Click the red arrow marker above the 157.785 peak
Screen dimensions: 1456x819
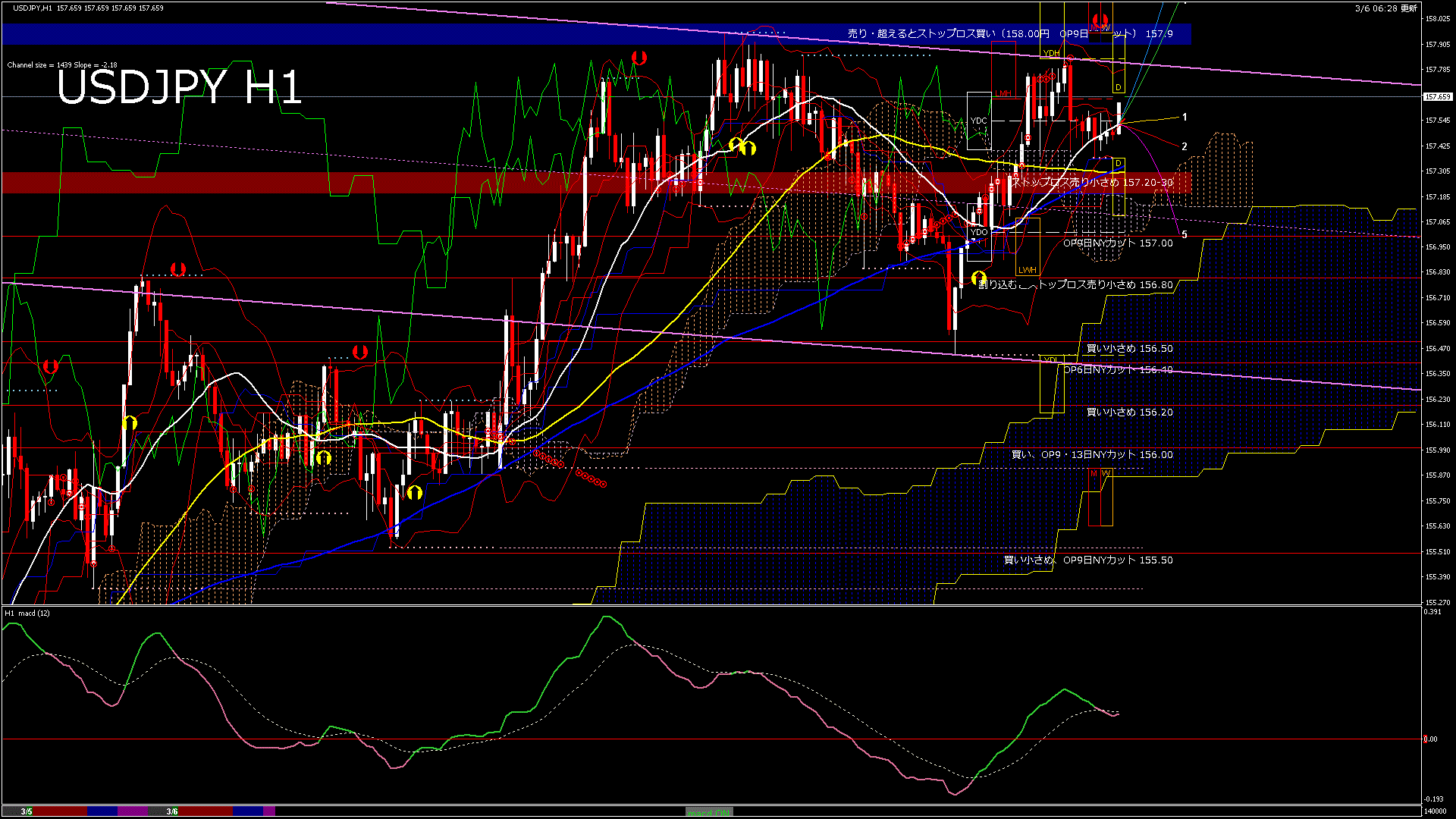click(639, 58)
